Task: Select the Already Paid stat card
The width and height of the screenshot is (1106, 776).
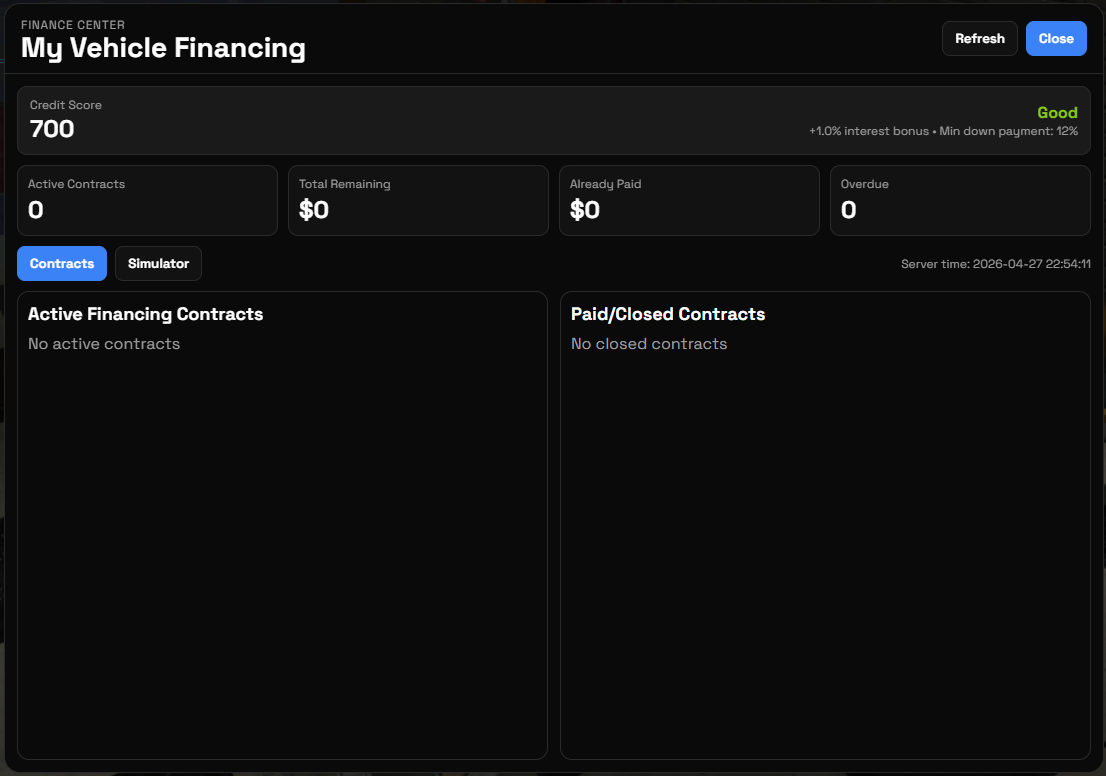Action: point(689,200)
